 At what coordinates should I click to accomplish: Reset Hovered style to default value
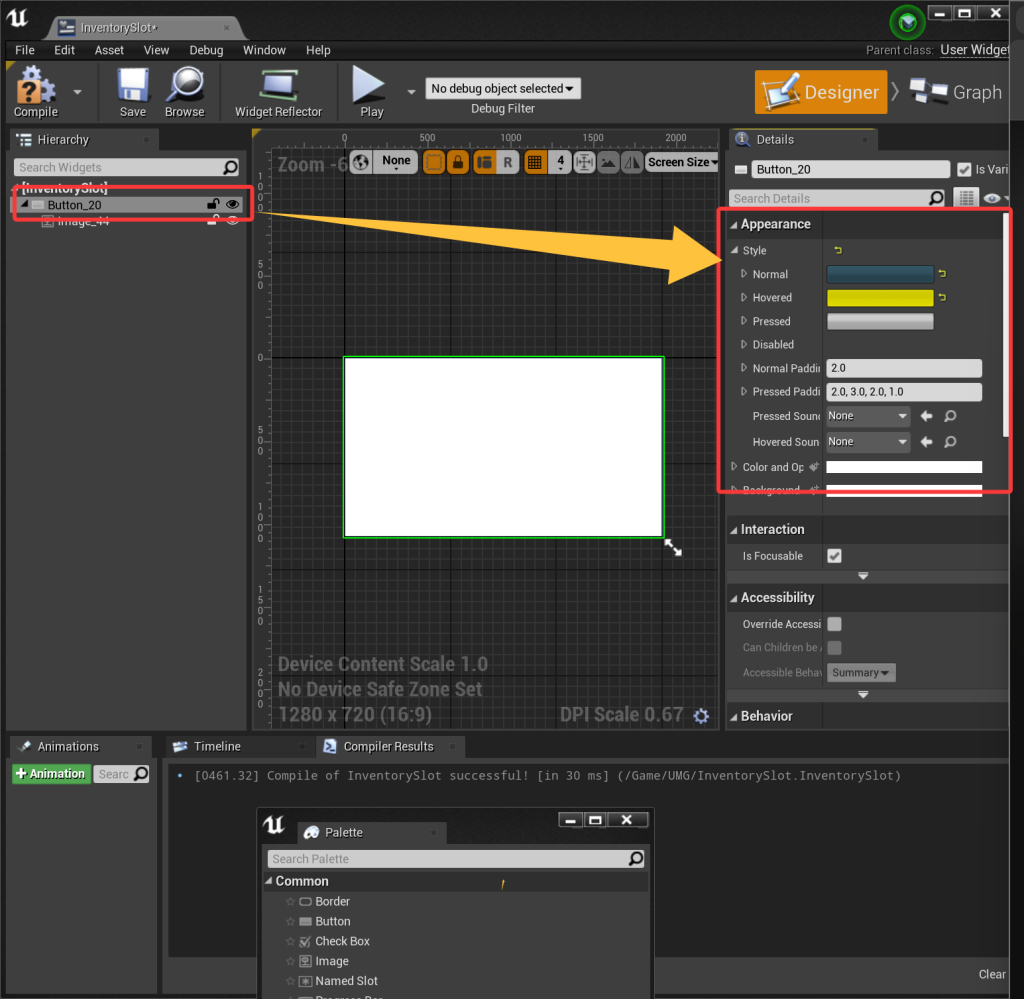tap(942, 297)
